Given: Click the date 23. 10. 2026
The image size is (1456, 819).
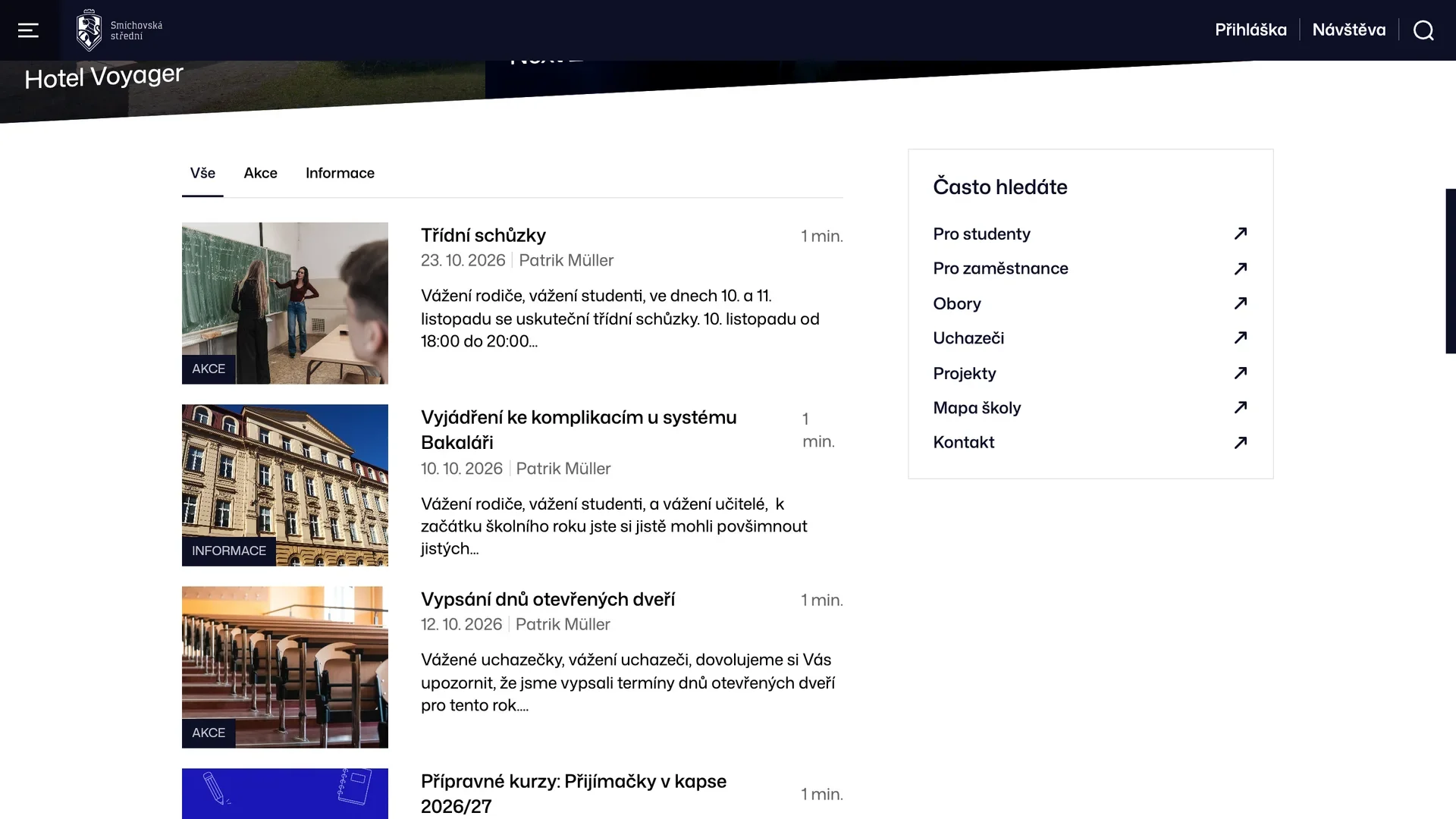Looking at the screenshot, I should click(x=463, y=260).
